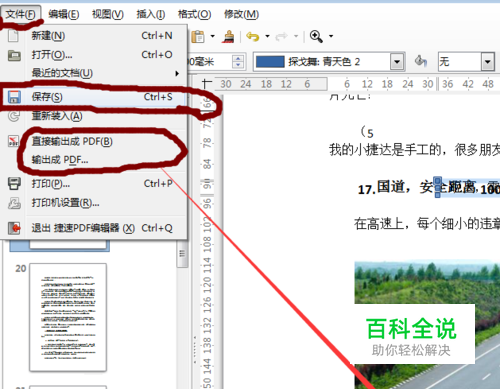
Task: Click the highway landscape photo
Action: tap(427, 325)
